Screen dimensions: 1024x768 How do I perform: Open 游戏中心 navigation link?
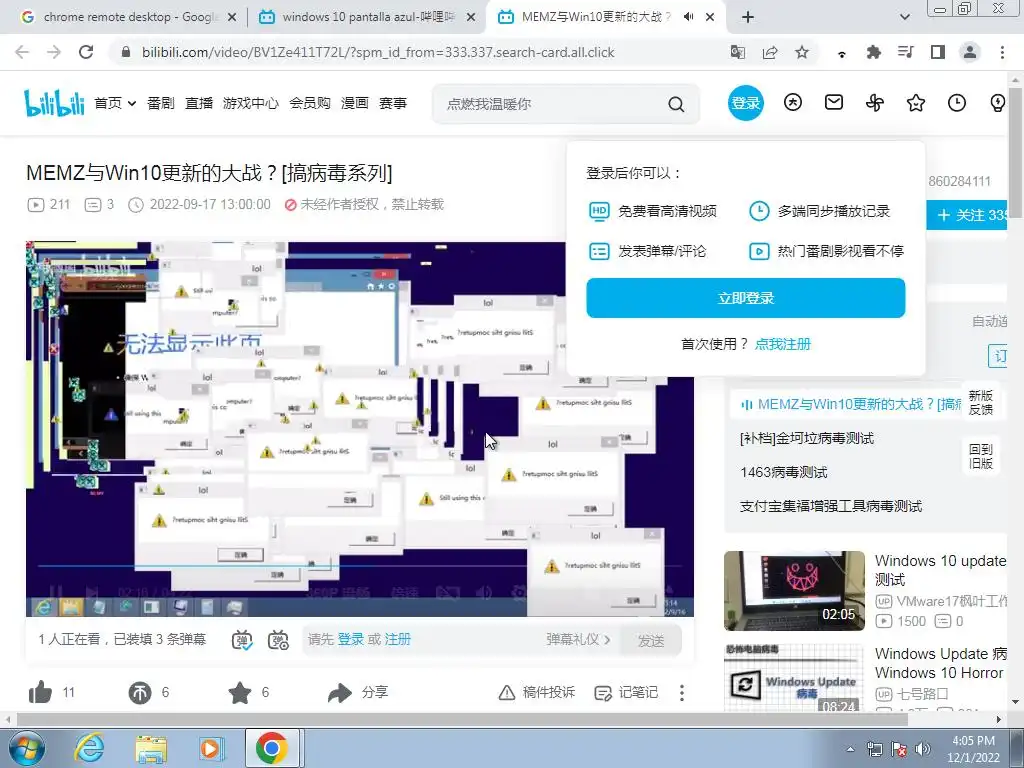(x=251, y=103)
